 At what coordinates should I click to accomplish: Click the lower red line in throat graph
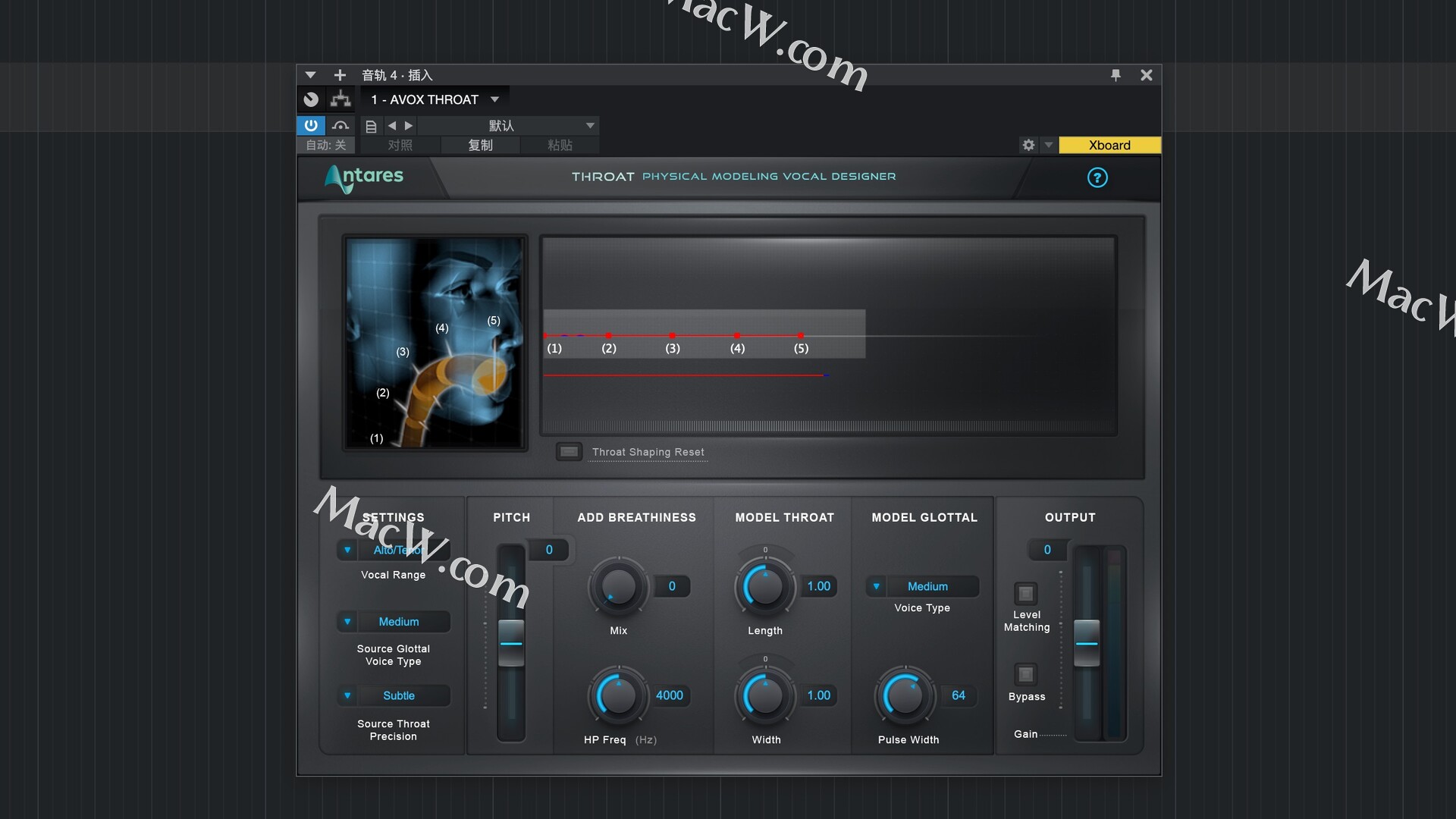point(684,375)
